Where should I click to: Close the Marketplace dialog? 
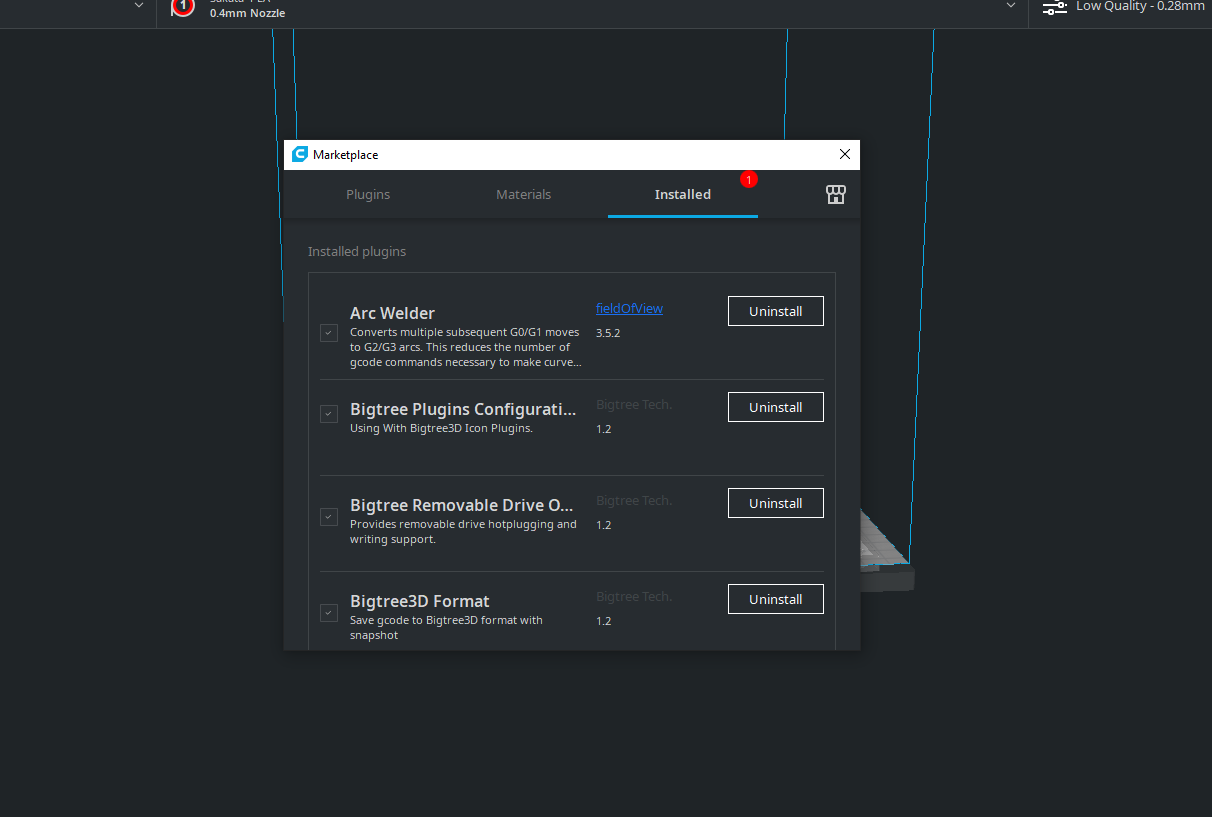point(845,155)
